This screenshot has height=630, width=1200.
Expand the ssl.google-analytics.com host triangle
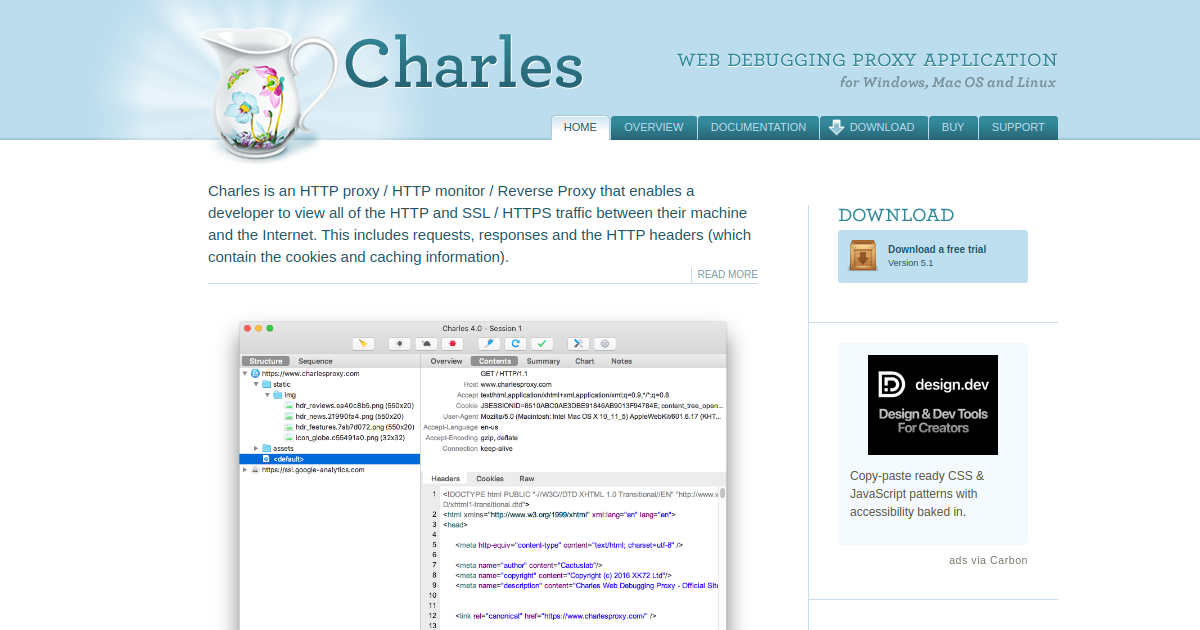tap(245, 469)
